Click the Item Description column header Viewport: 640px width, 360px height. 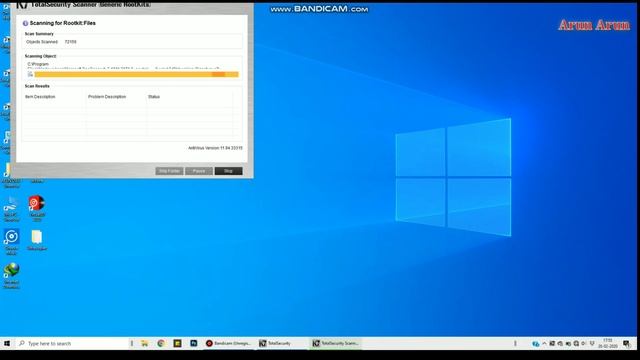pos(40,97)
